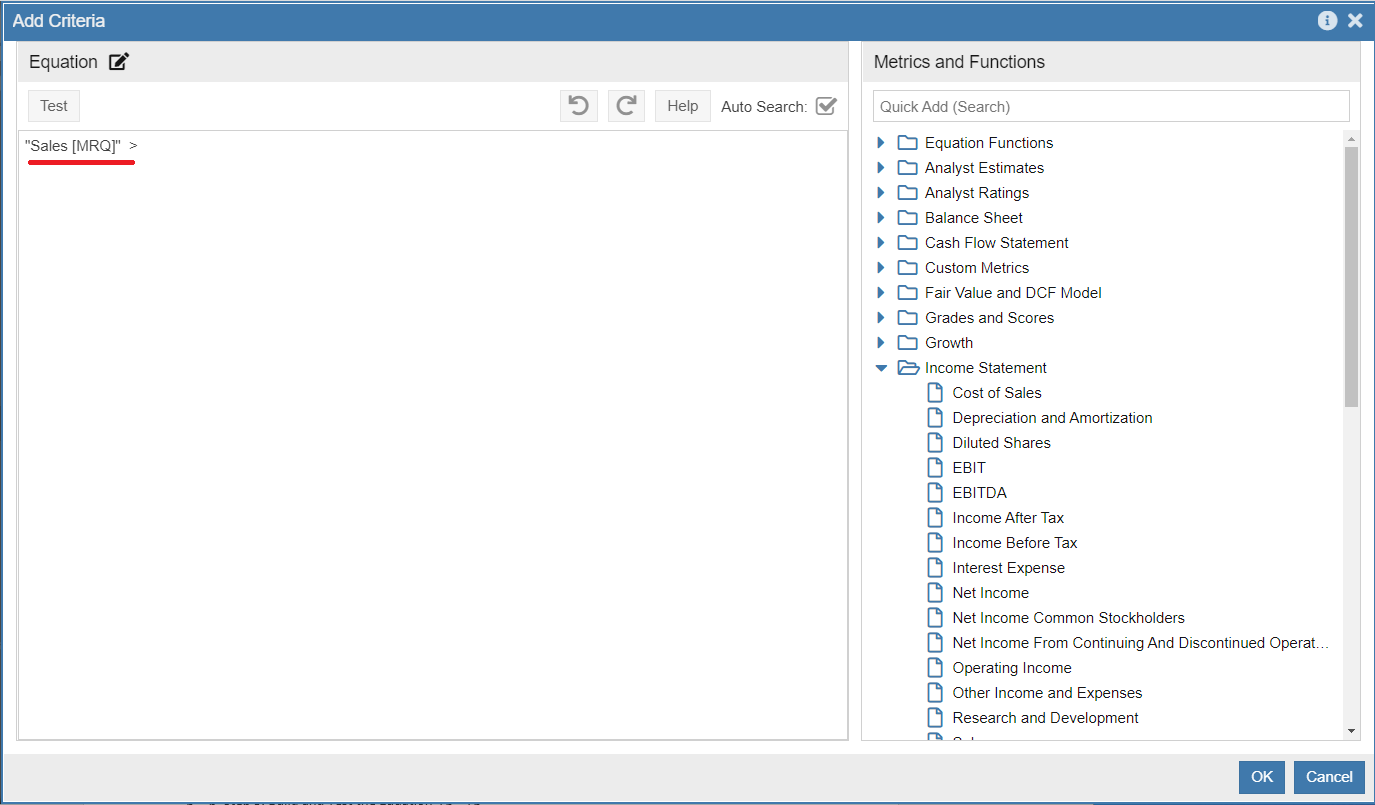Screen dimensions: 1375x805
Task: Click the Balance Sheet folder icon
Action: [907, 218]
